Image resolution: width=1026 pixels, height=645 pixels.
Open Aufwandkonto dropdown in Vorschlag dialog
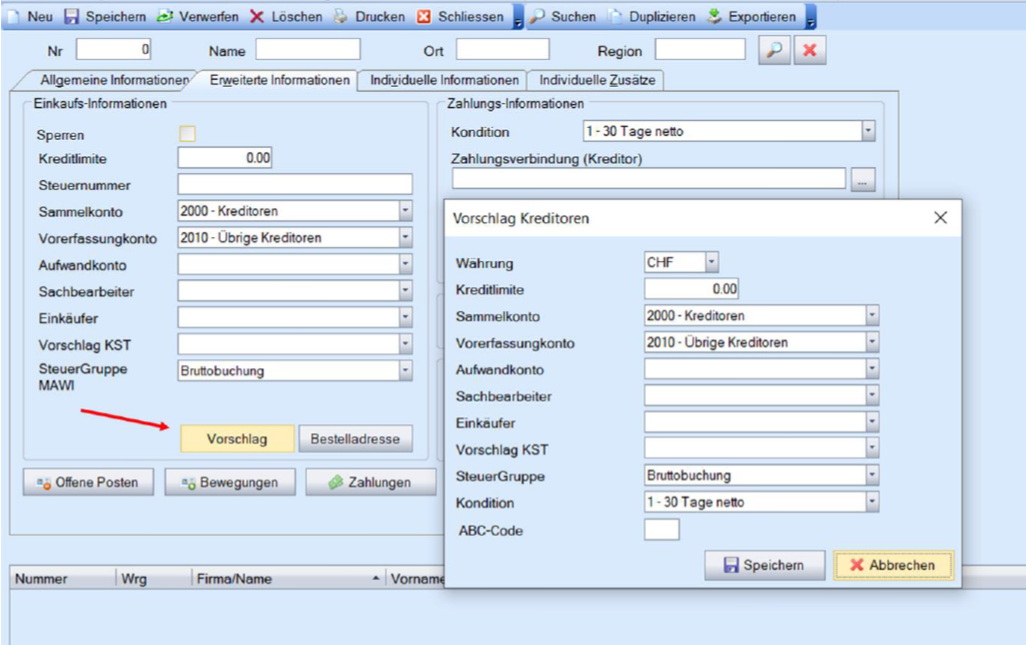point(872,369)
